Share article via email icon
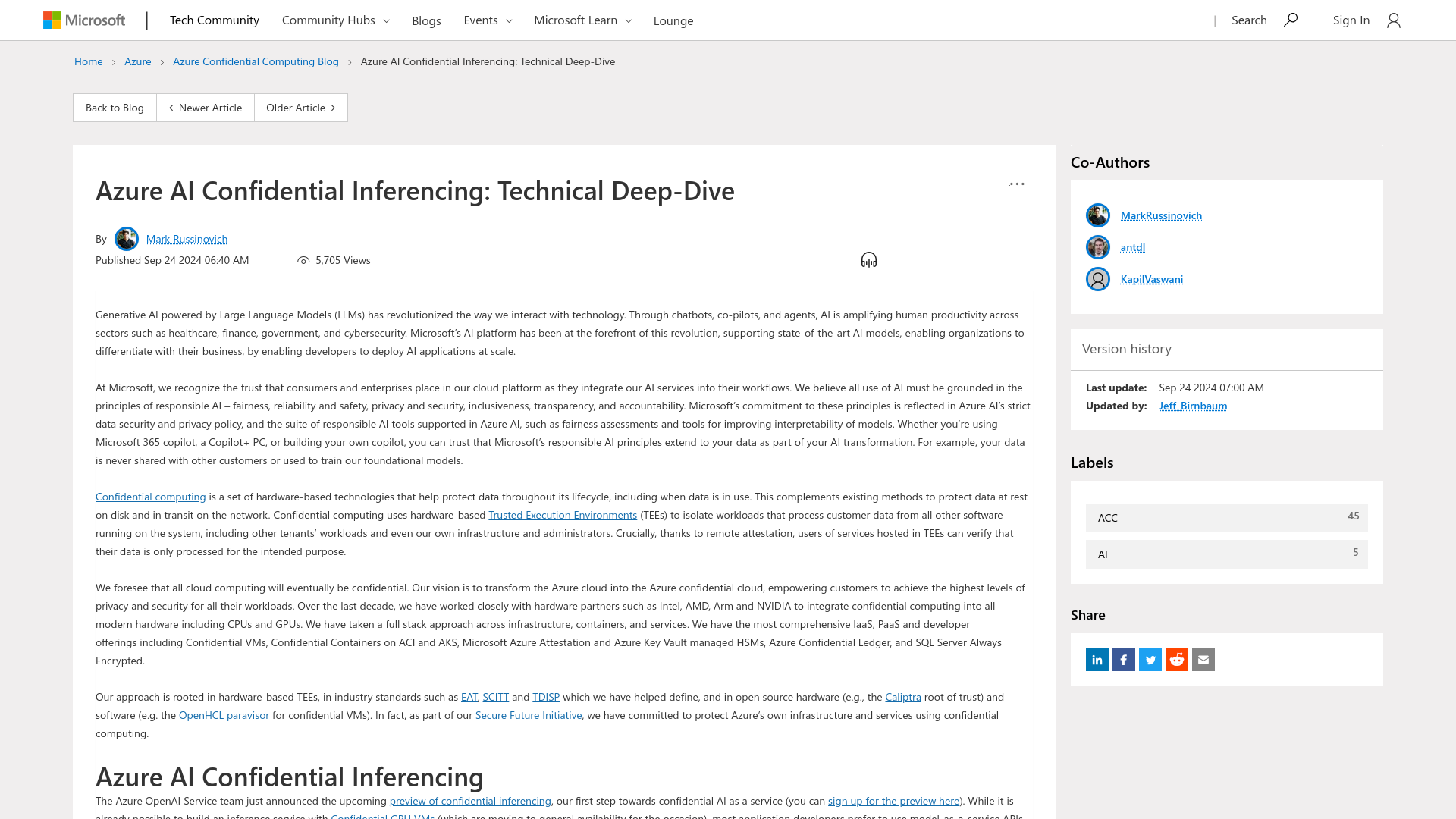This screenshot has width=1456, height=819. (1203, 660)
